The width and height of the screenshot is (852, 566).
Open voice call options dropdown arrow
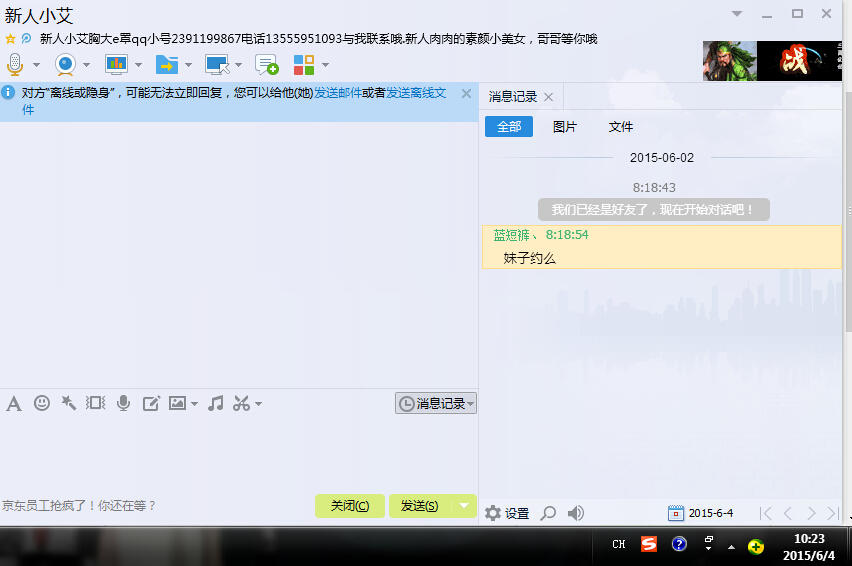click(x=36, y=65)
